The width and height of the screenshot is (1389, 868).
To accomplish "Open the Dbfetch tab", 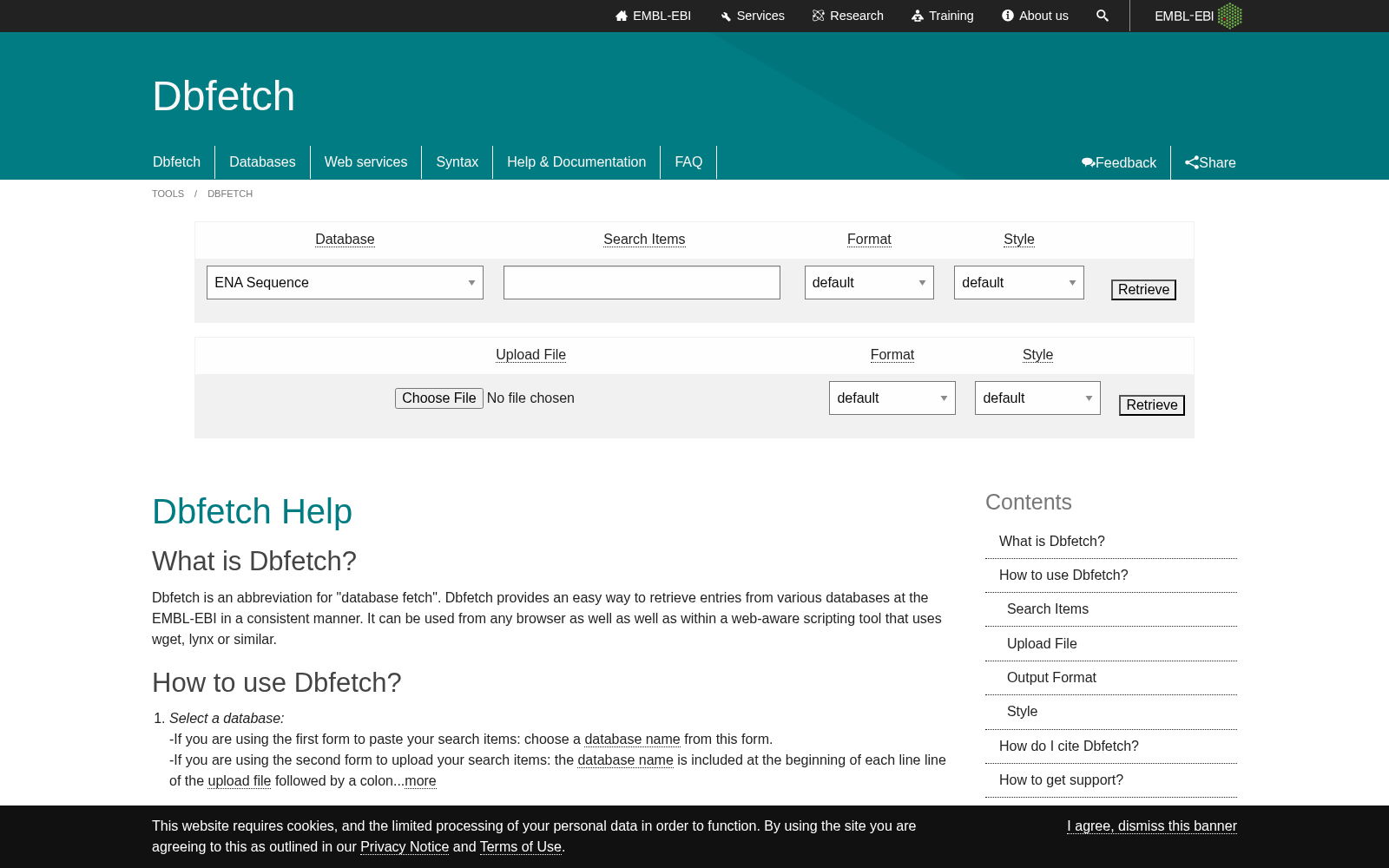I will [x=177, y=162].
